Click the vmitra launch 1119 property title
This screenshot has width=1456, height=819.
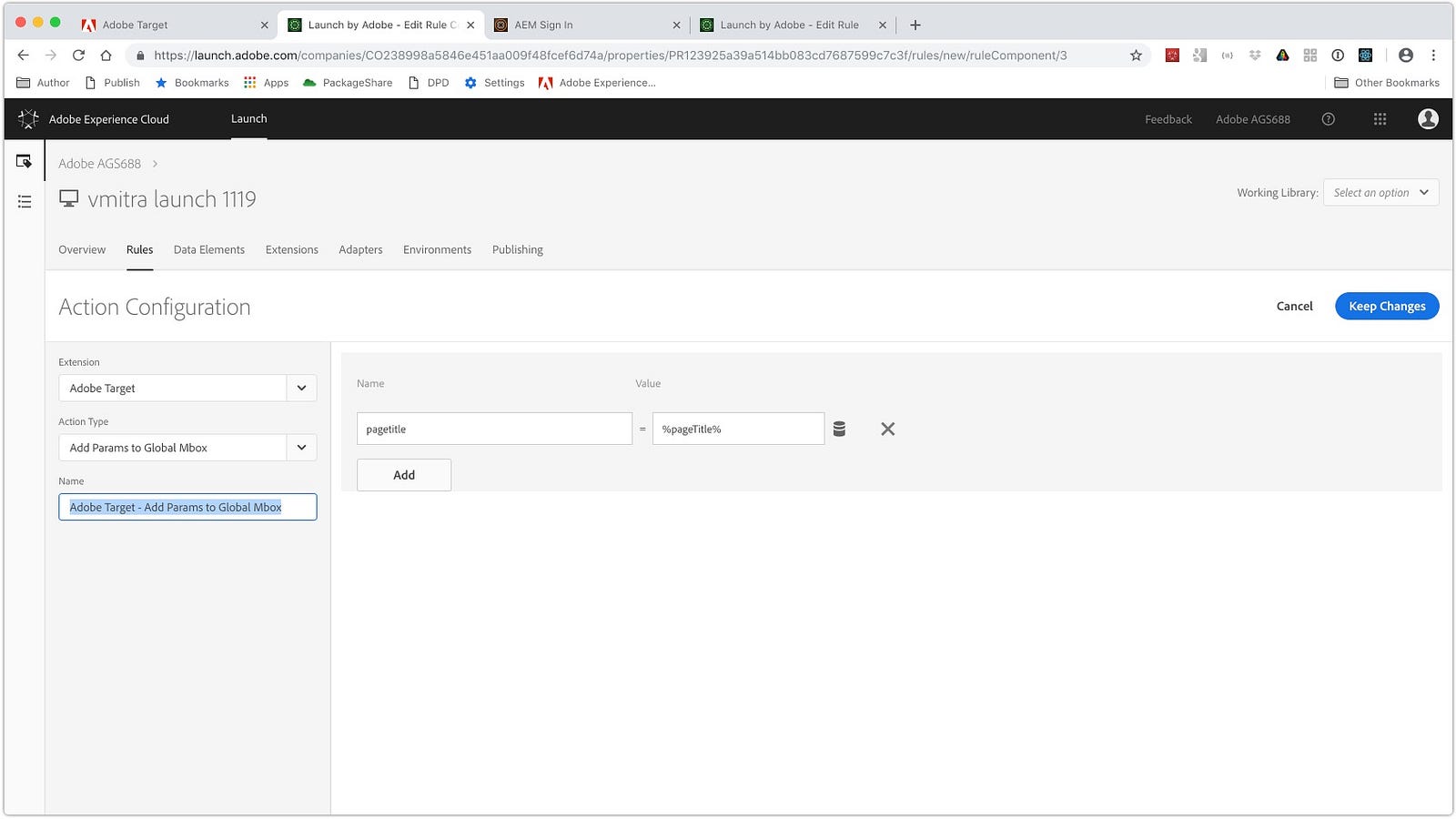pos(172,199)
